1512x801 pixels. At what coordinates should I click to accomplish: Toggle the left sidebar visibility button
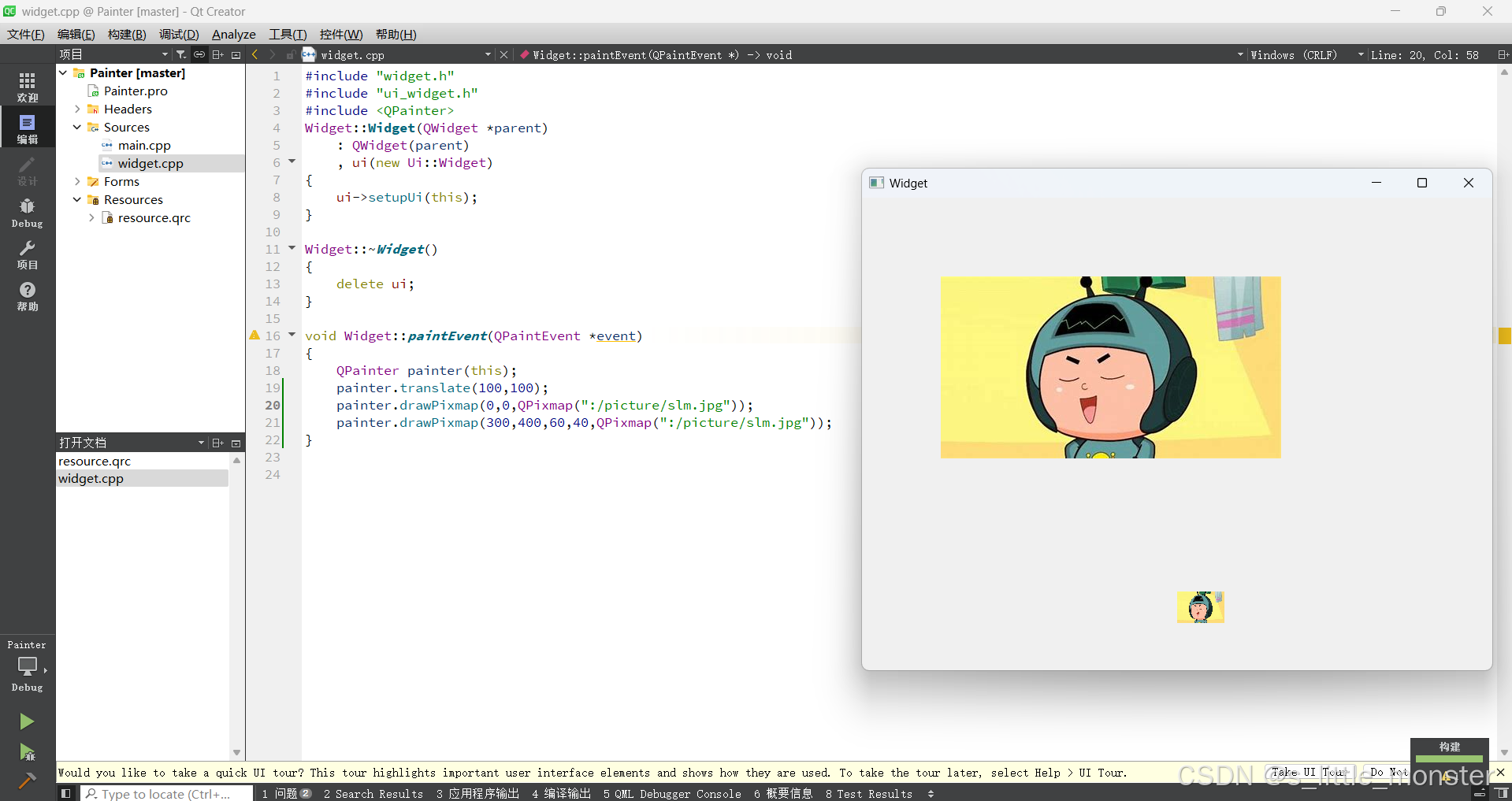click(66, 793)
